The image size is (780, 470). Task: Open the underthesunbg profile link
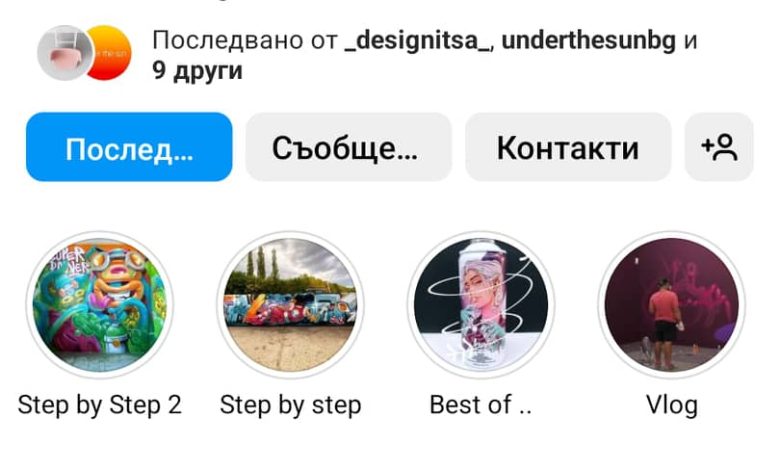coord(588,40)
